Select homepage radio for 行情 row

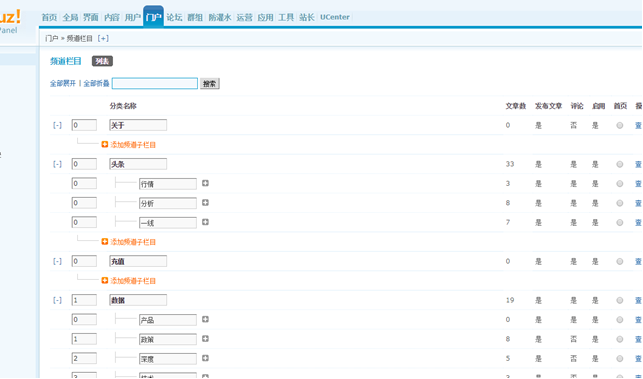point(620,184)
